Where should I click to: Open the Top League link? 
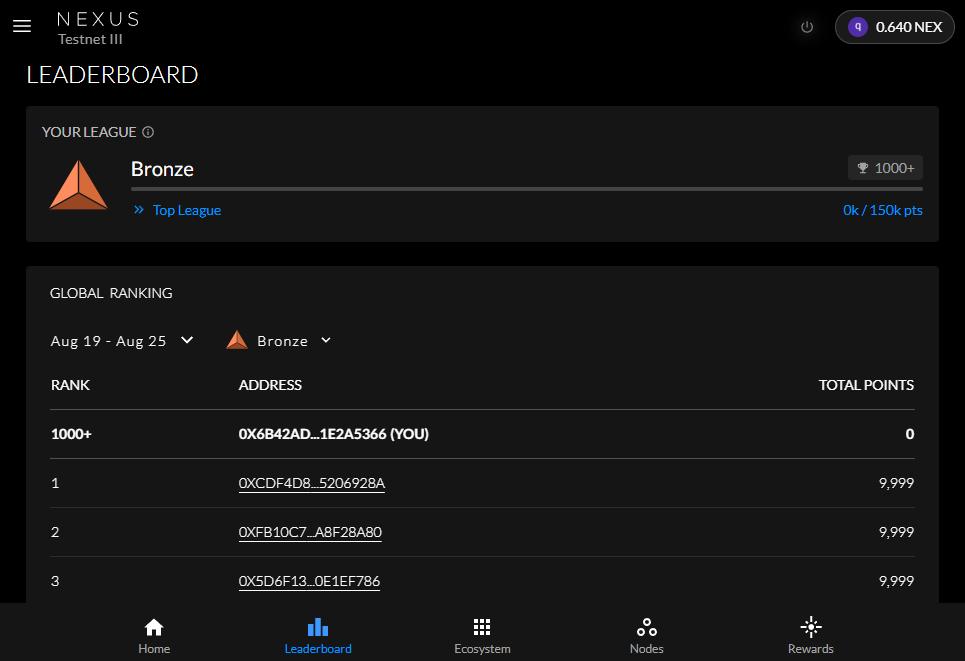coord(186,210)
